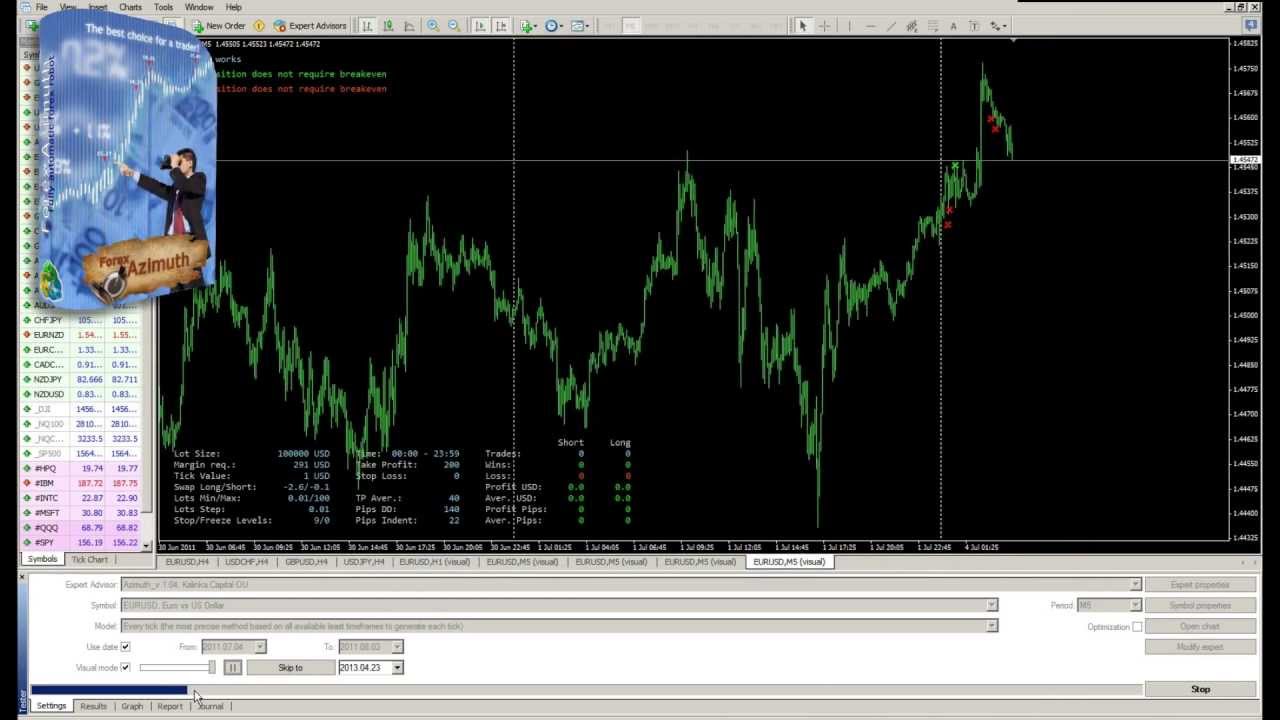Screen dimensions: 1280x720
Task: Toggle the Expert Advisors button
Action: pos(310,25)
